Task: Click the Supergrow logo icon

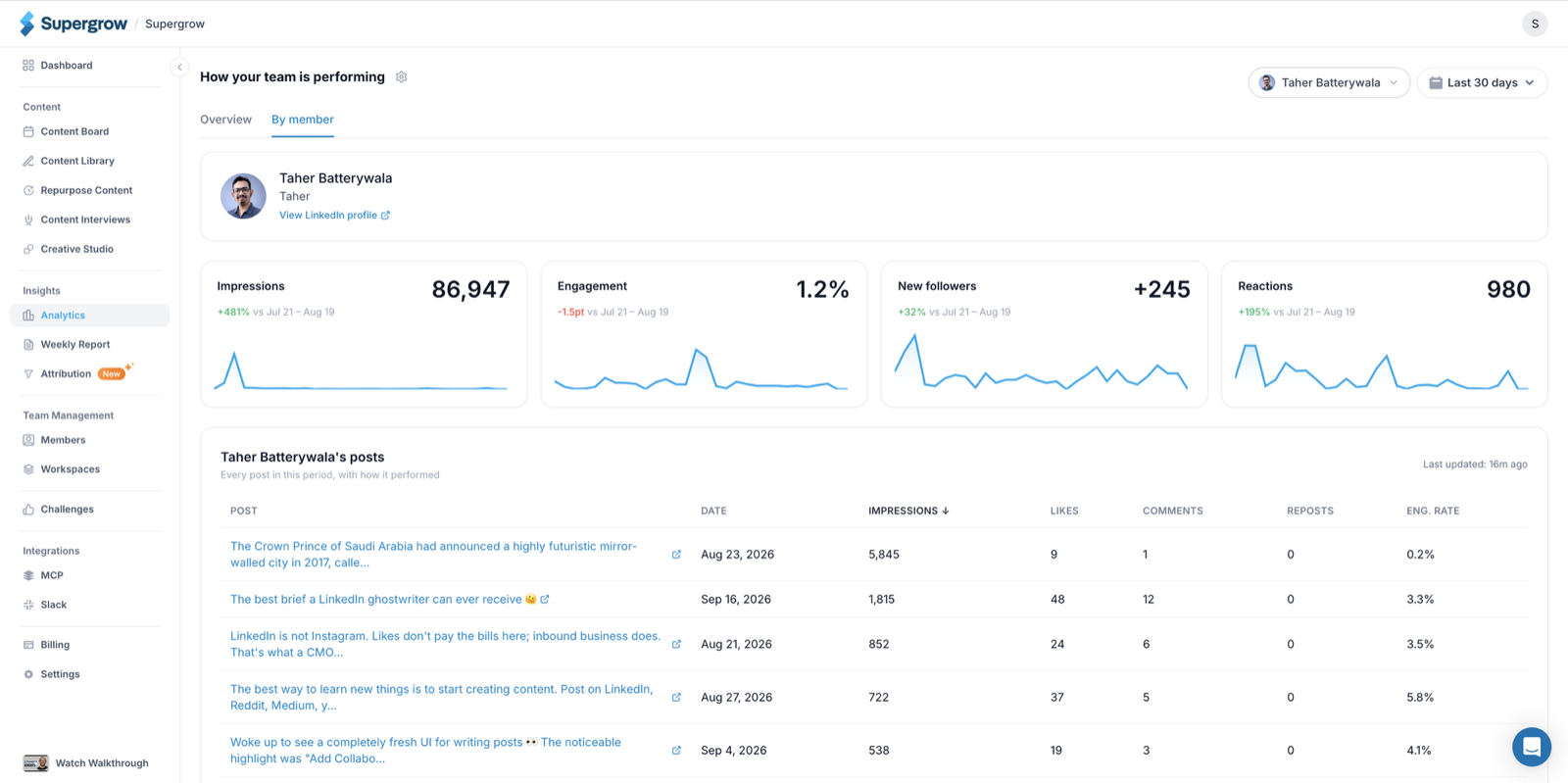Action: [27, 24]
